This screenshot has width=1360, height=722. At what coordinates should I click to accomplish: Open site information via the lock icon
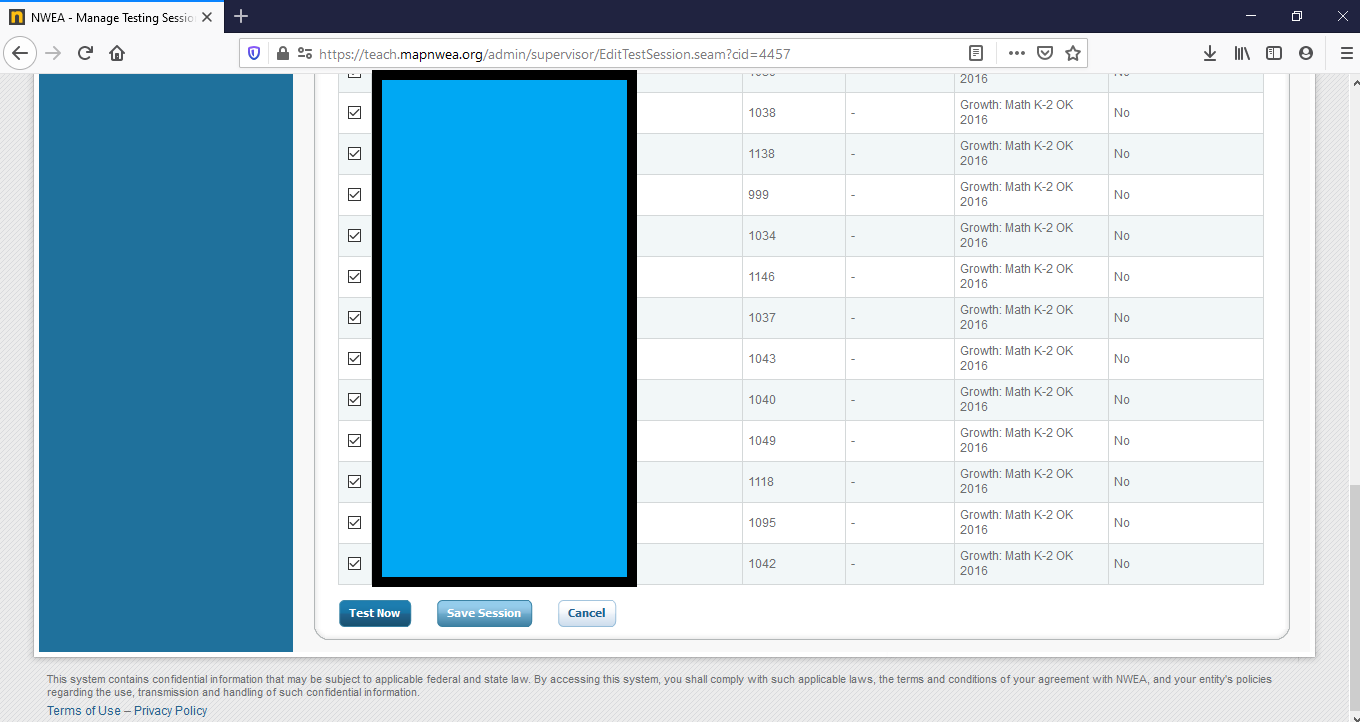coord(283,52)
